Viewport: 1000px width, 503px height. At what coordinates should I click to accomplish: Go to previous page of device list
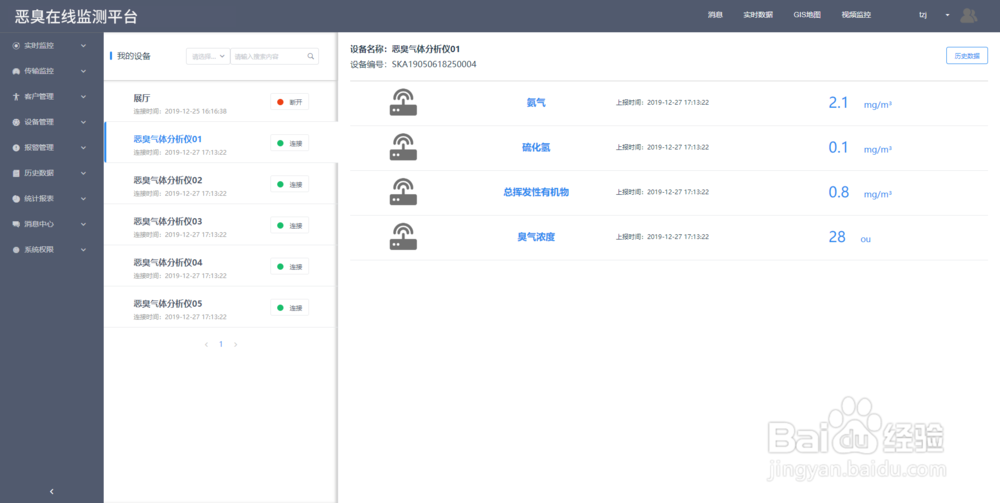[206, 344]
